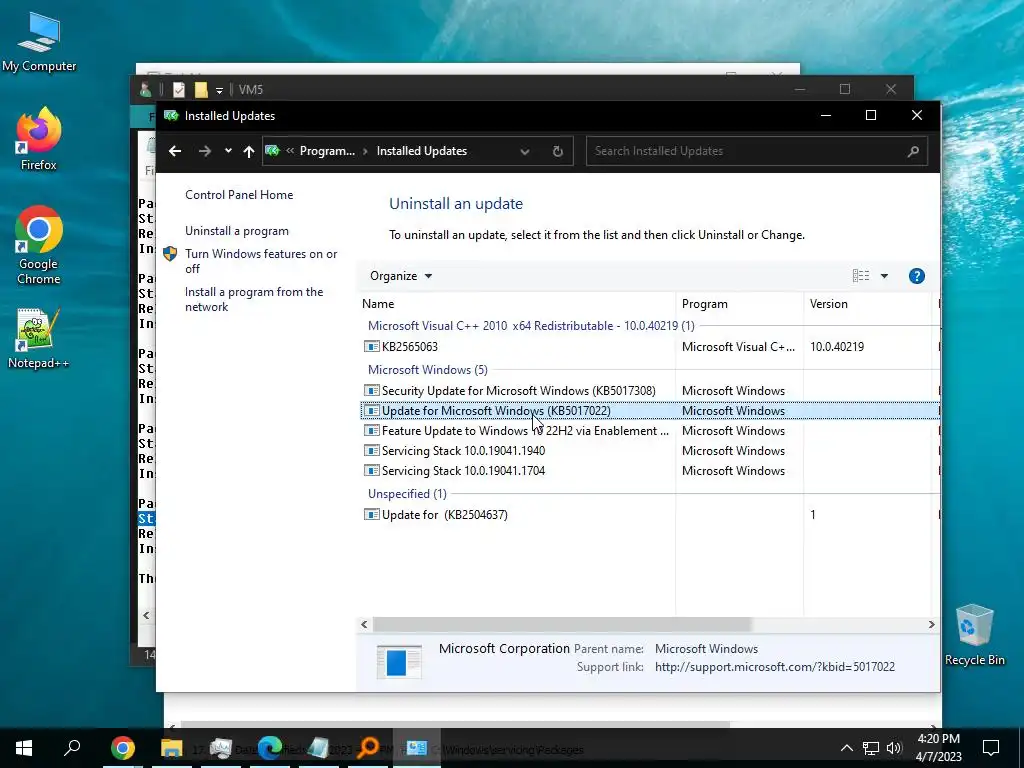
Task: Click the properties icon in VM5 window title bar
Action: pos(179,89)
